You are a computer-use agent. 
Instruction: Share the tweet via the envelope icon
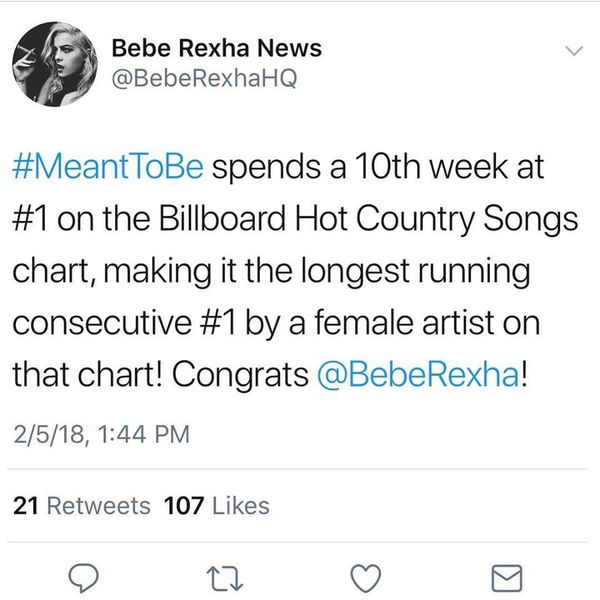[x=507, y=578]
